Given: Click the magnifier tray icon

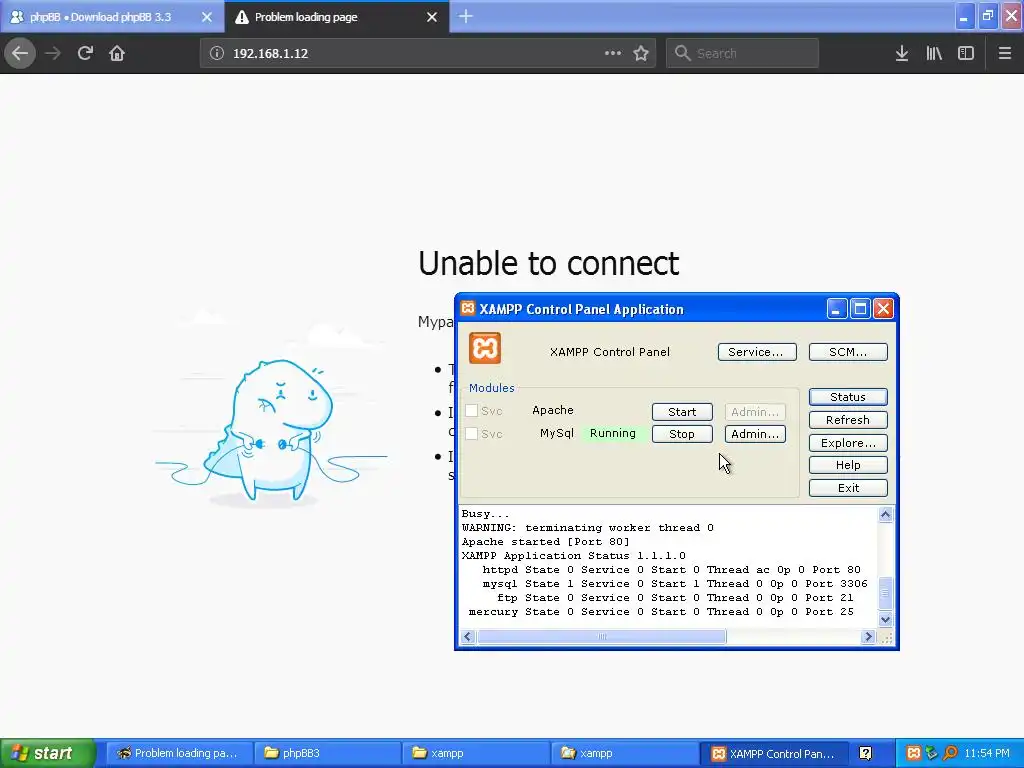Looking at the screenshot, I should point(950,754).
